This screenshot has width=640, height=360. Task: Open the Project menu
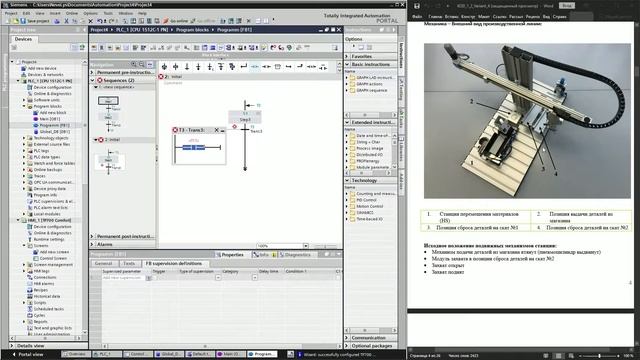click(x=11, y=13)
